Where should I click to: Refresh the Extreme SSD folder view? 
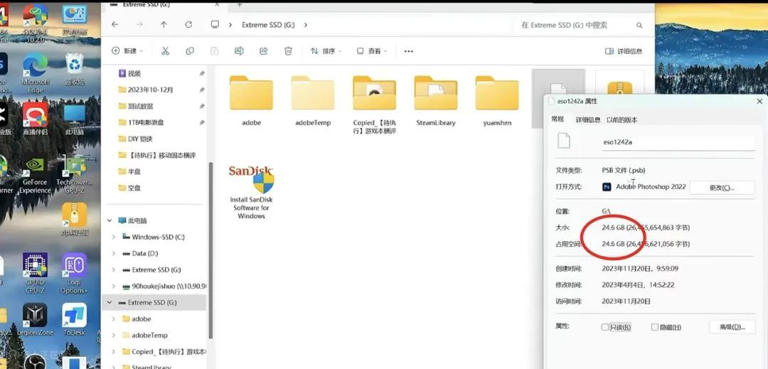188,25
